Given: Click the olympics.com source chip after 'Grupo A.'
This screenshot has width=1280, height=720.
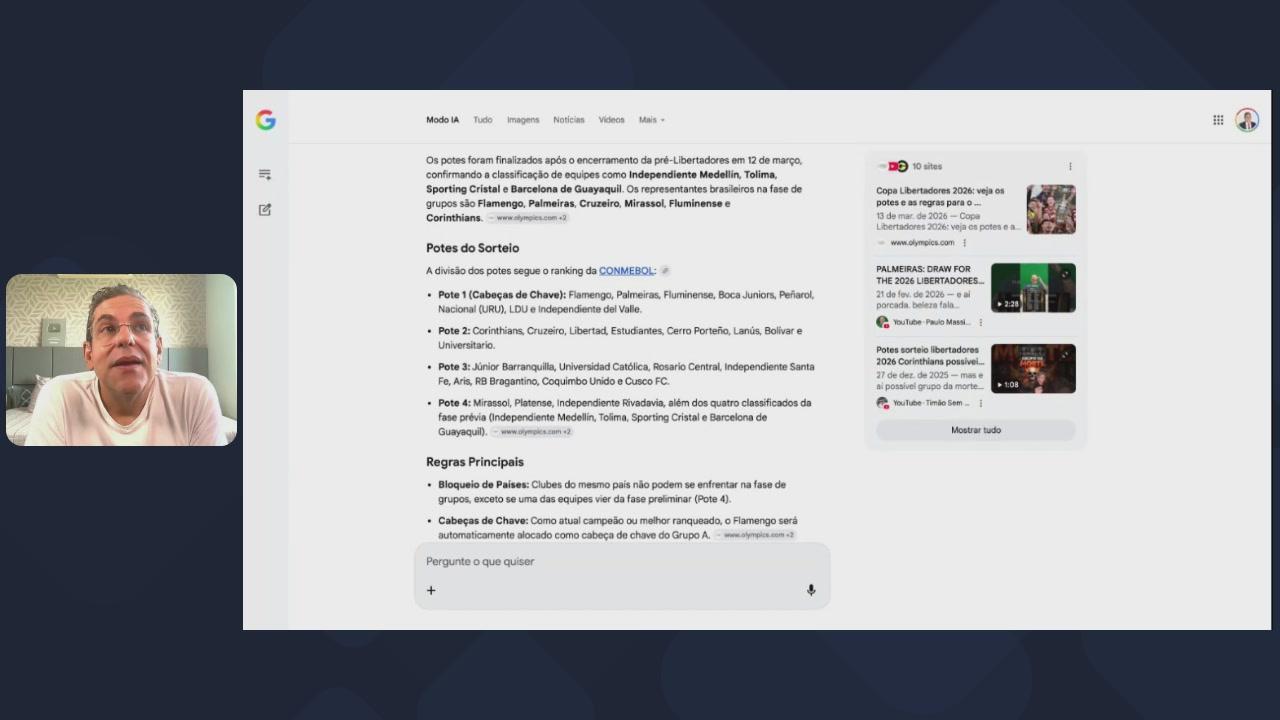Looking at the screenshot, I should tap(755, 535).
